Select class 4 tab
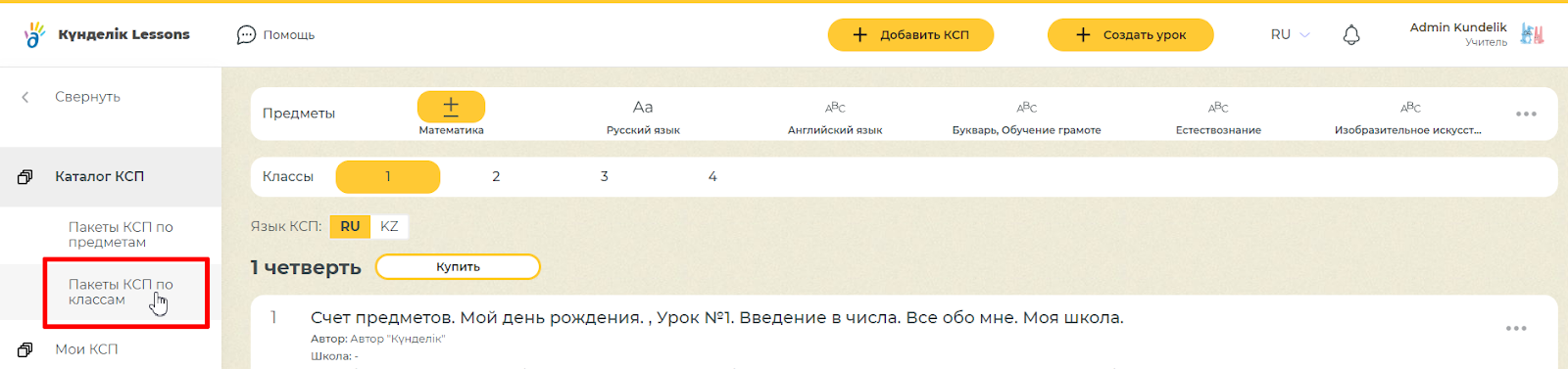This screenshot has width=1568, height=369. (x=712, y=177)
